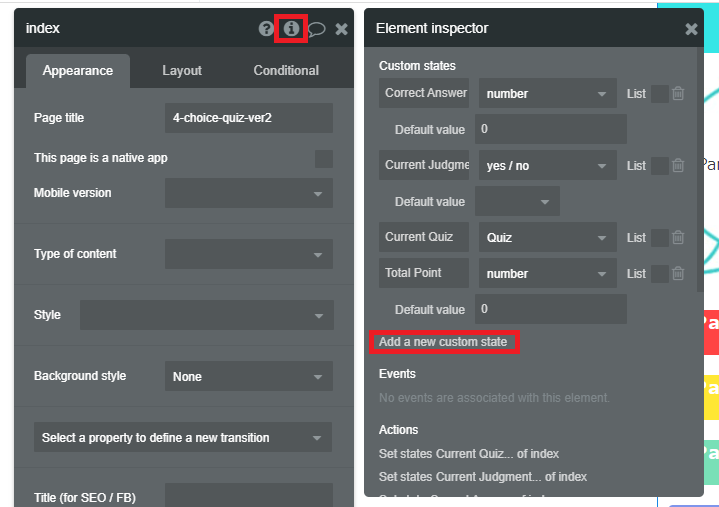Delete the Current Judgment custom state
Screen dimensions: 719x507
coord(678,165)
